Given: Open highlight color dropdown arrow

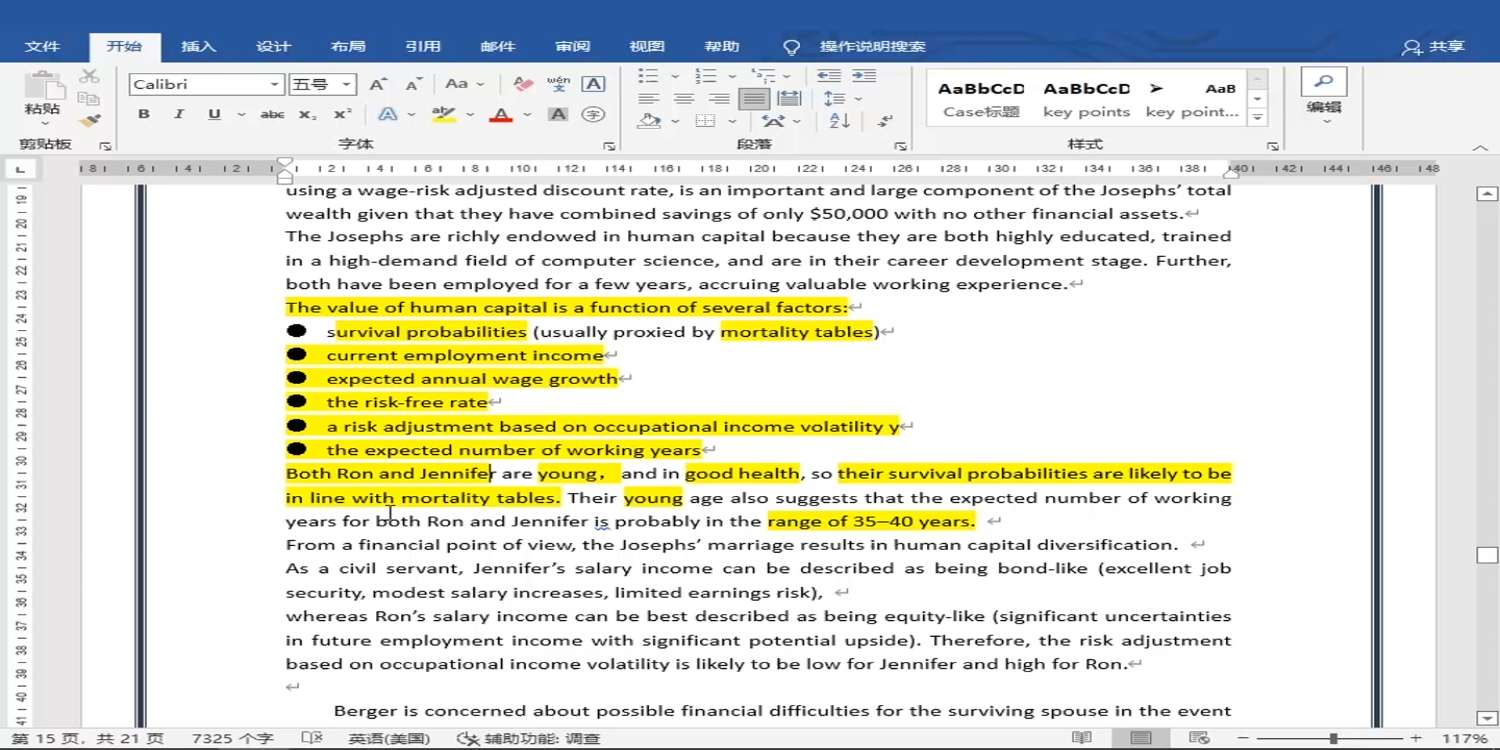Looking at the screenshot, I should point(468,115).
